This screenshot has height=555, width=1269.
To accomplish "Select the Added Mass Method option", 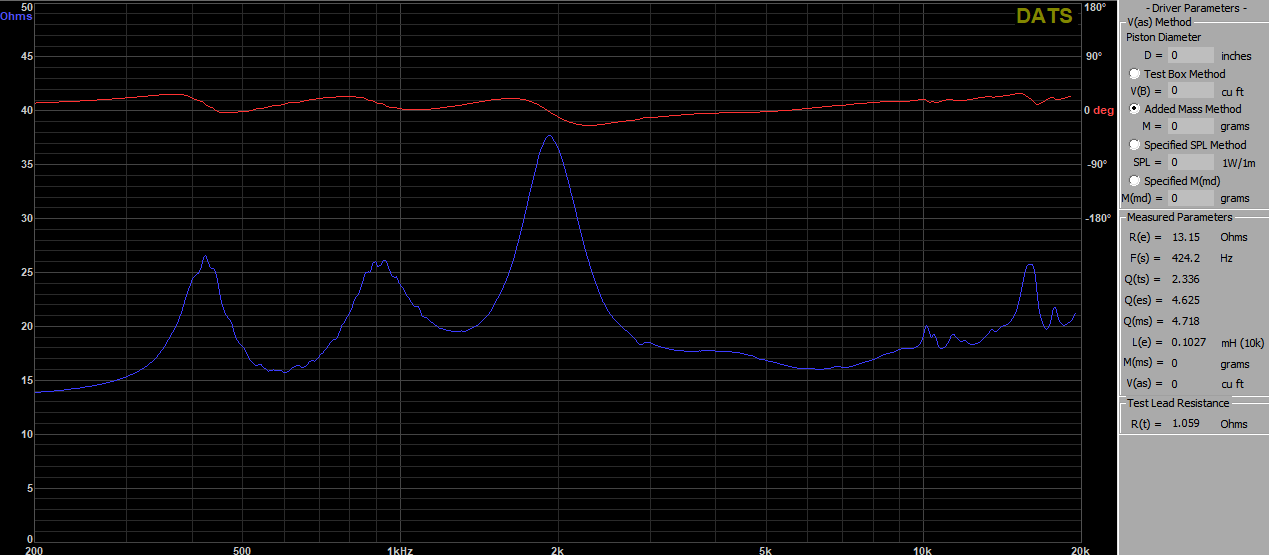I will click(1134, 109).
